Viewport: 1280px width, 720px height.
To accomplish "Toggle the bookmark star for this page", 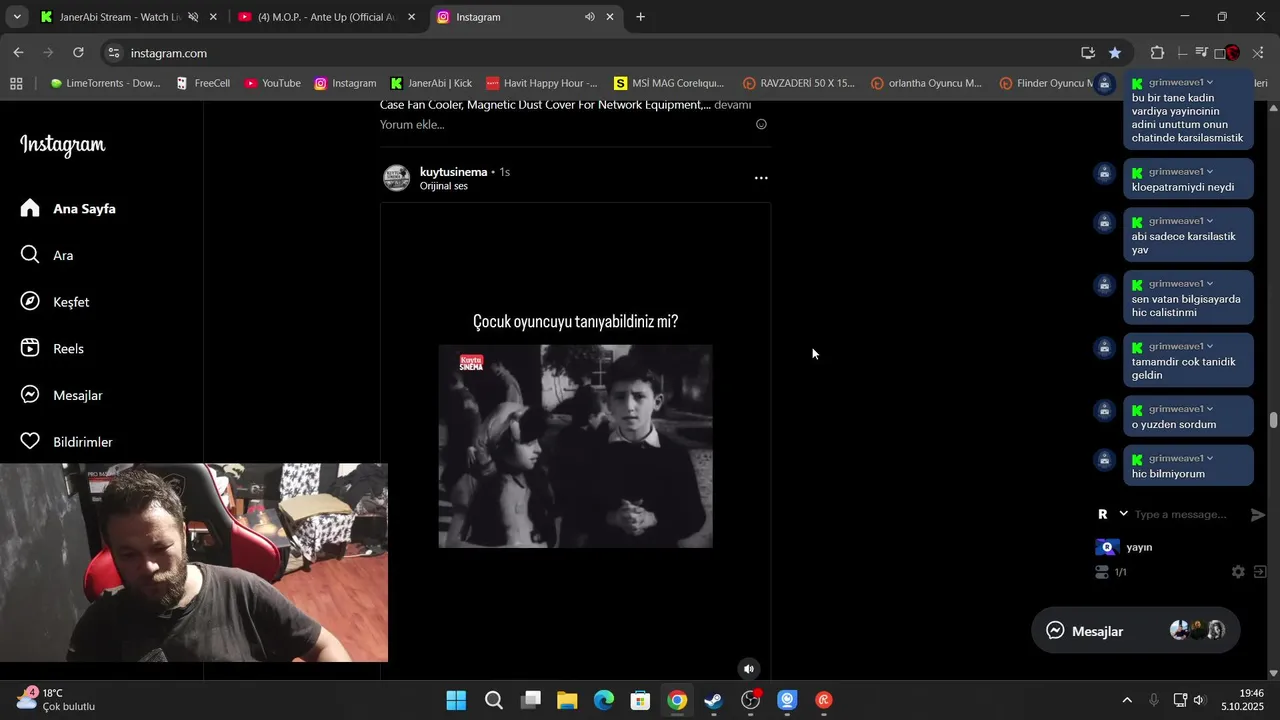I will point(1115,53).
